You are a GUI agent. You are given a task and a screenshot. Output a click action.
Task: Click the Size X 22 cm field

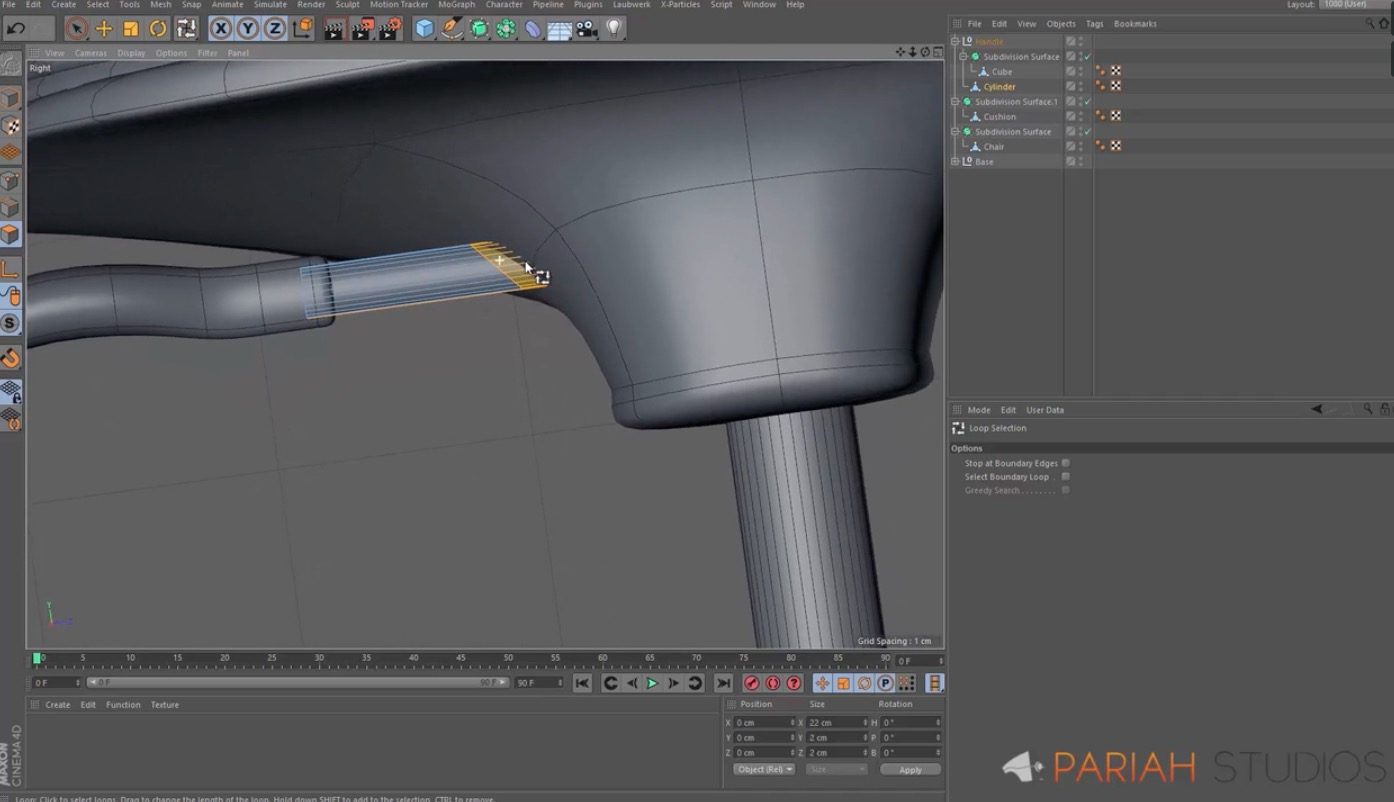pyautogui.click(x=836, y=722)
